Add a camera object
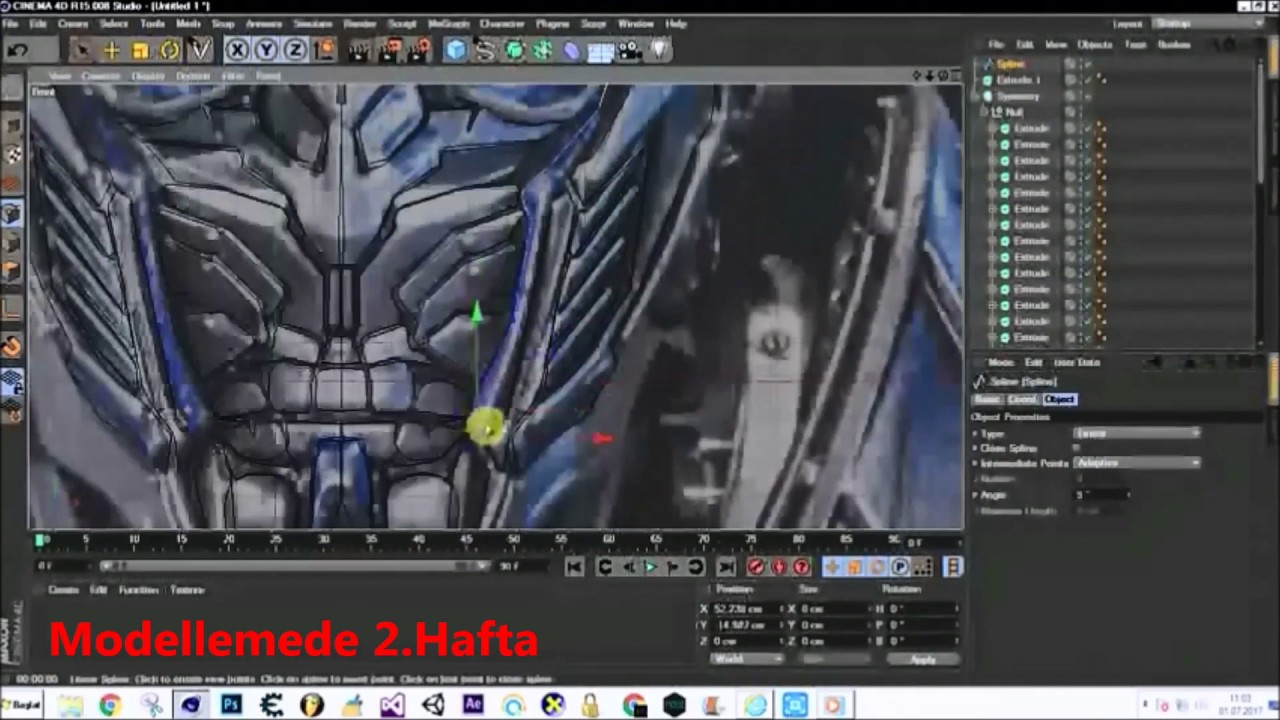 [x=630, y=50]
